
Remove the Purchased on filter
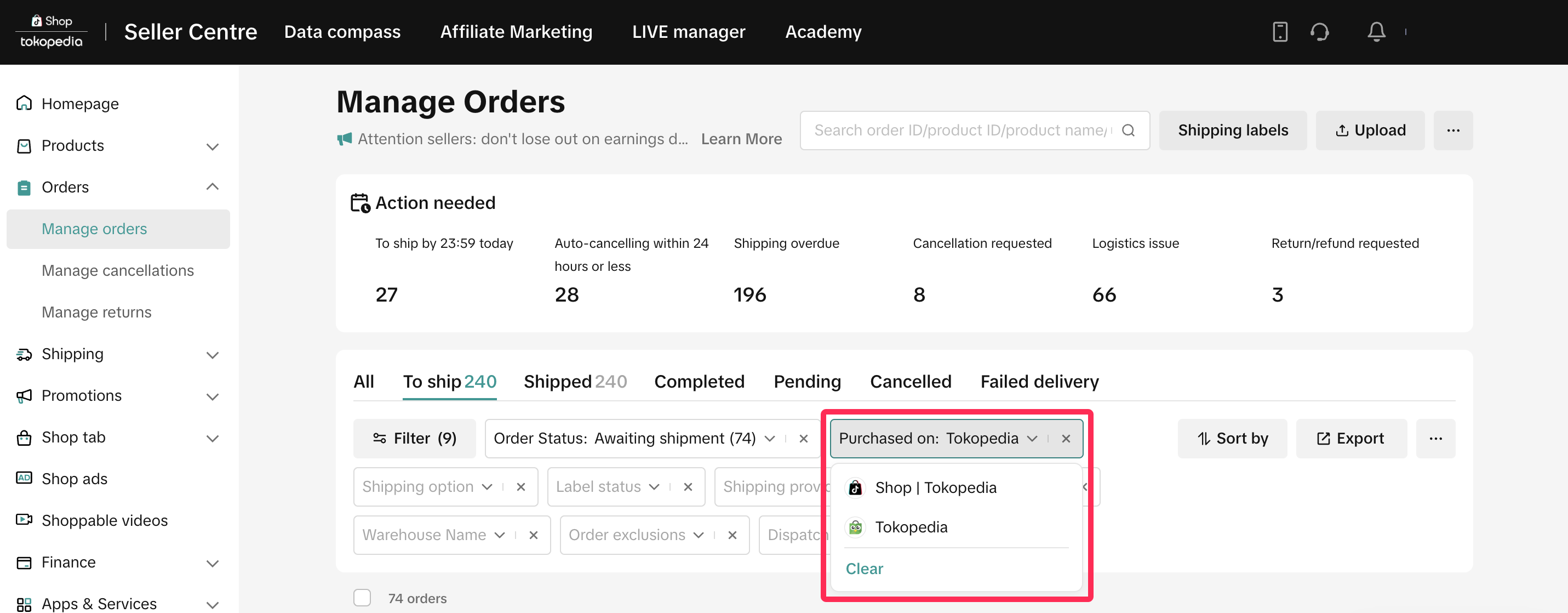tap(1065, 439)
